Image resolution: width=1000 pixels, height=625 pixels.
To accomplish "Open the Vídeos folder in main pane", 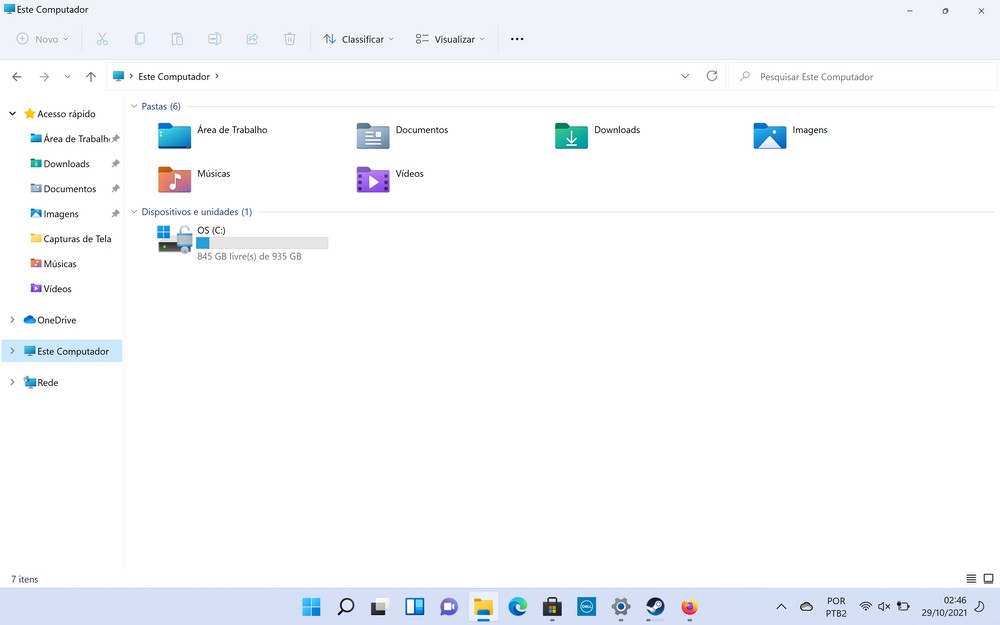I will pyautogui.click(x=373, y=179).
